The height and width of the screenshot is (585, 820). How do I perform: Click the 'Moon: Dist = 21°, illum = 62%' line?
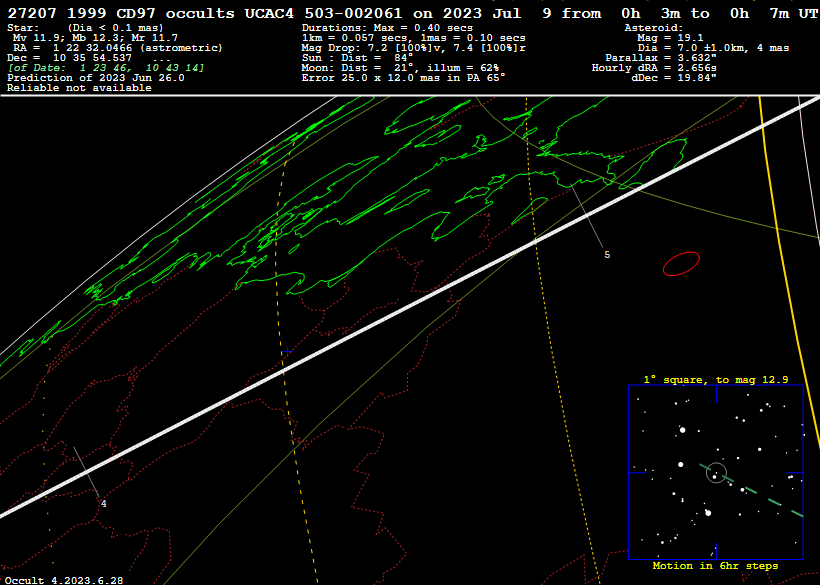401,68
